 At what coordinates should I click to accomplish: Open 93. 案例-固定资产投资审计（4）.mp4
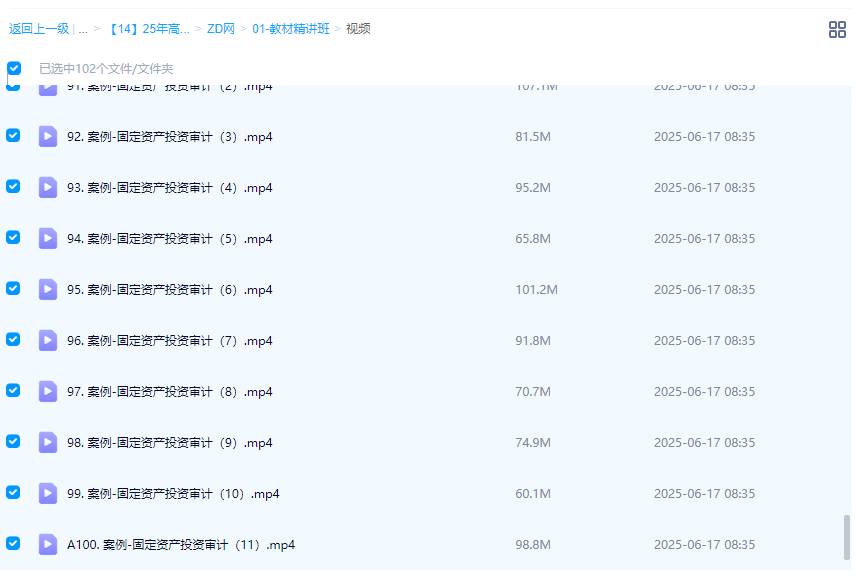170,188
